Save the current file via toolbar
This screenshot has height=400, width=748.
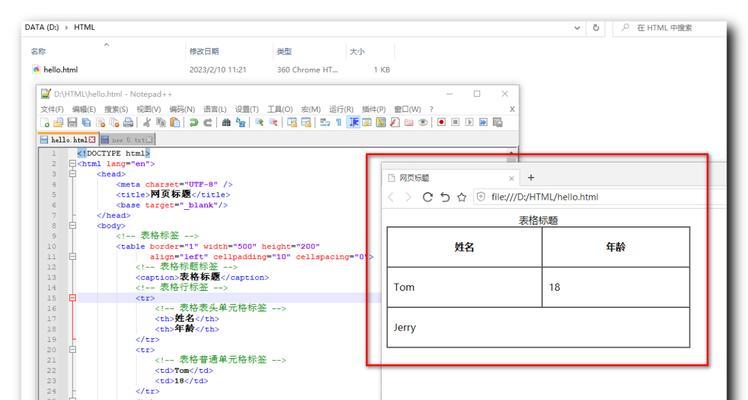[x=72, y=123]
